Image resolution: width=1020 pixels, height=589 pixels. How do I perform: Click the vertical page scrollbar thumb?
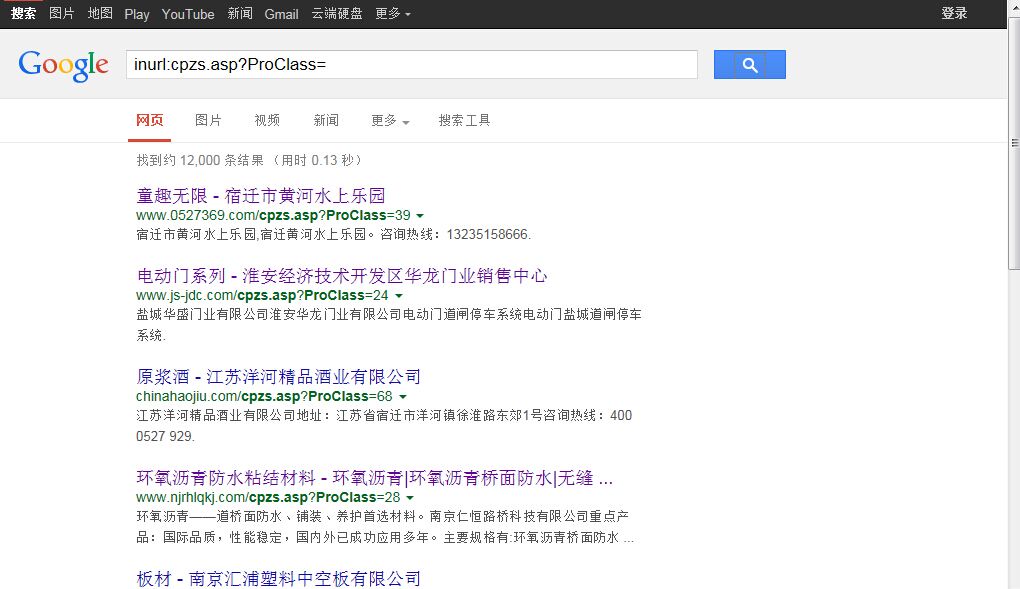point(1014,143)
